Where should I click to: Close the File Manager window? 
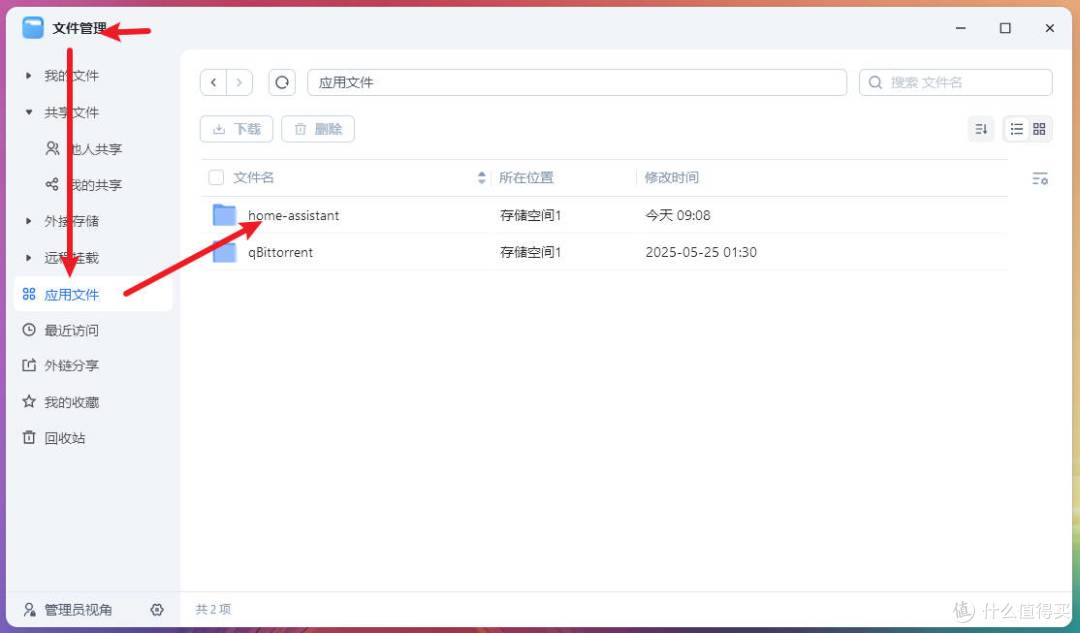click(x=1050, y=28)
